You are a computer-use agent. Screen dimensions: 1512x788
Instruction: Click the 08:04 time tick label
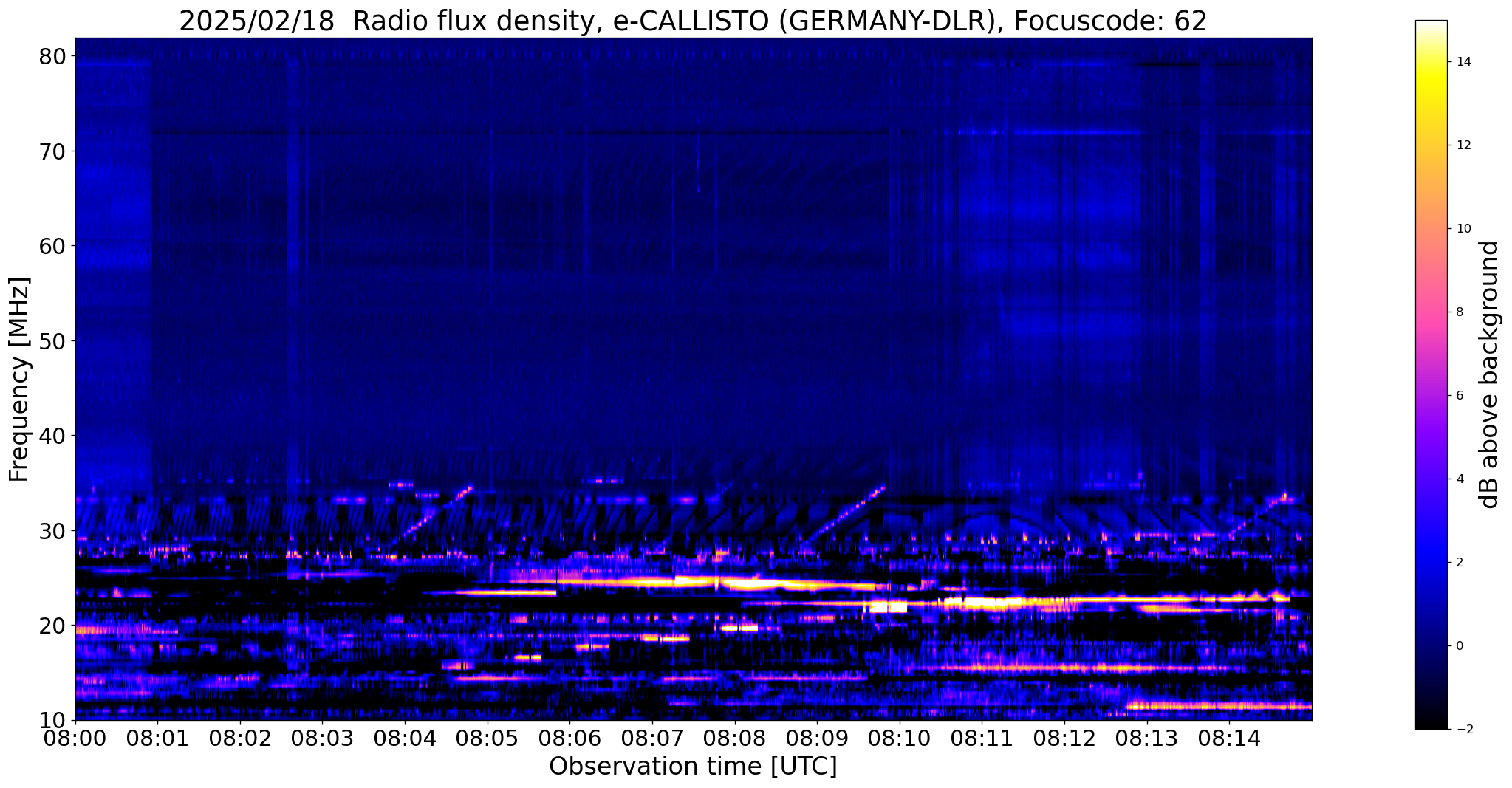pyautogui.click(x=405, y=737)
